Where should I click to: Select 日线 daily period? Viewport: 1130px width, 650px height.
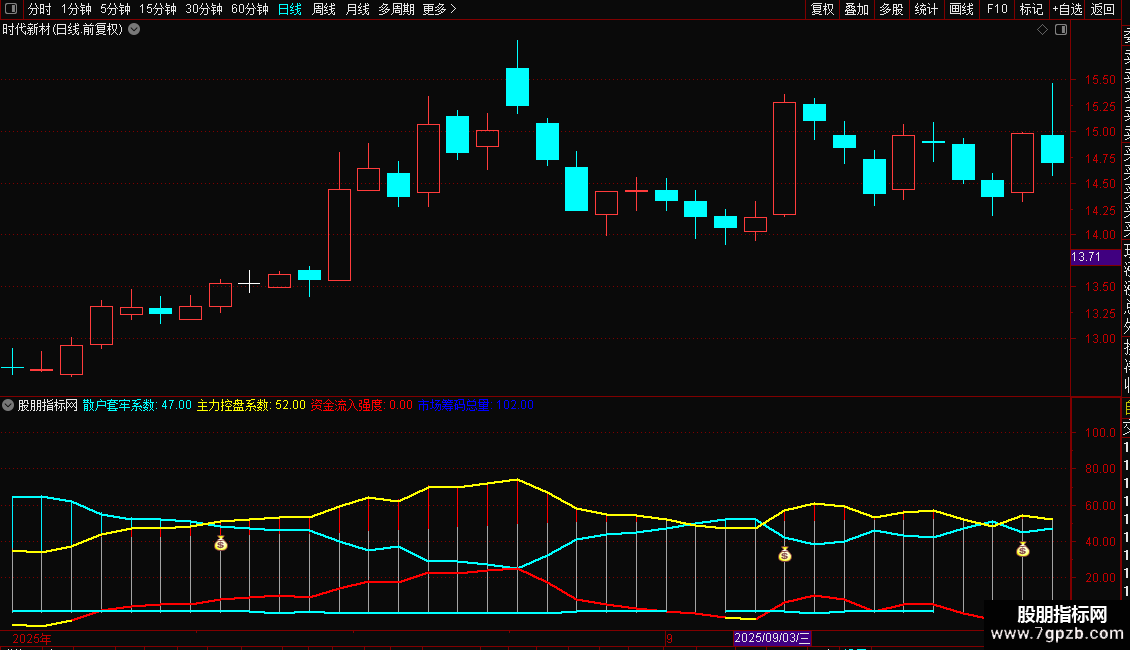click(290, 9)
